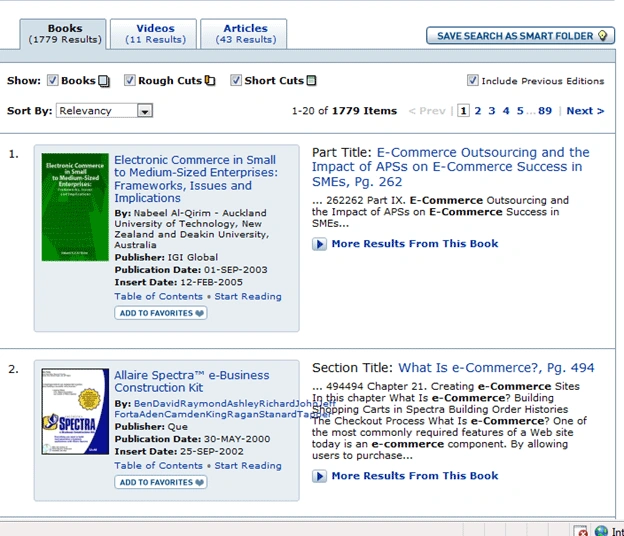Open the Sort By Relevancy dropdown
This screenshot has width=624, height=536.
pos(105,111)
